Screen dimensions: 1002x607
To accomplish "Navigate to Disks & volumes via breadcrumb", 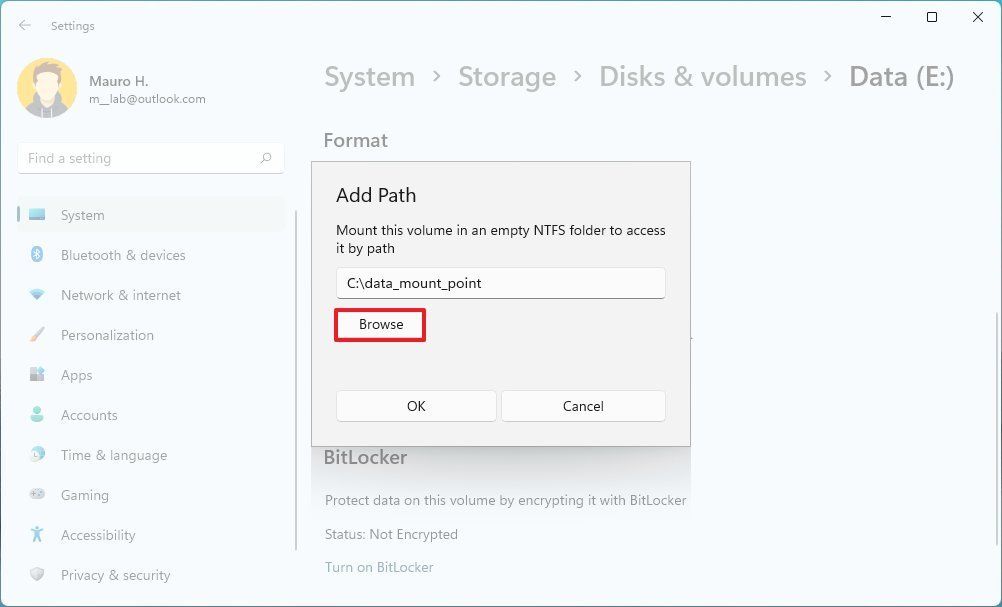I will 702,76.
